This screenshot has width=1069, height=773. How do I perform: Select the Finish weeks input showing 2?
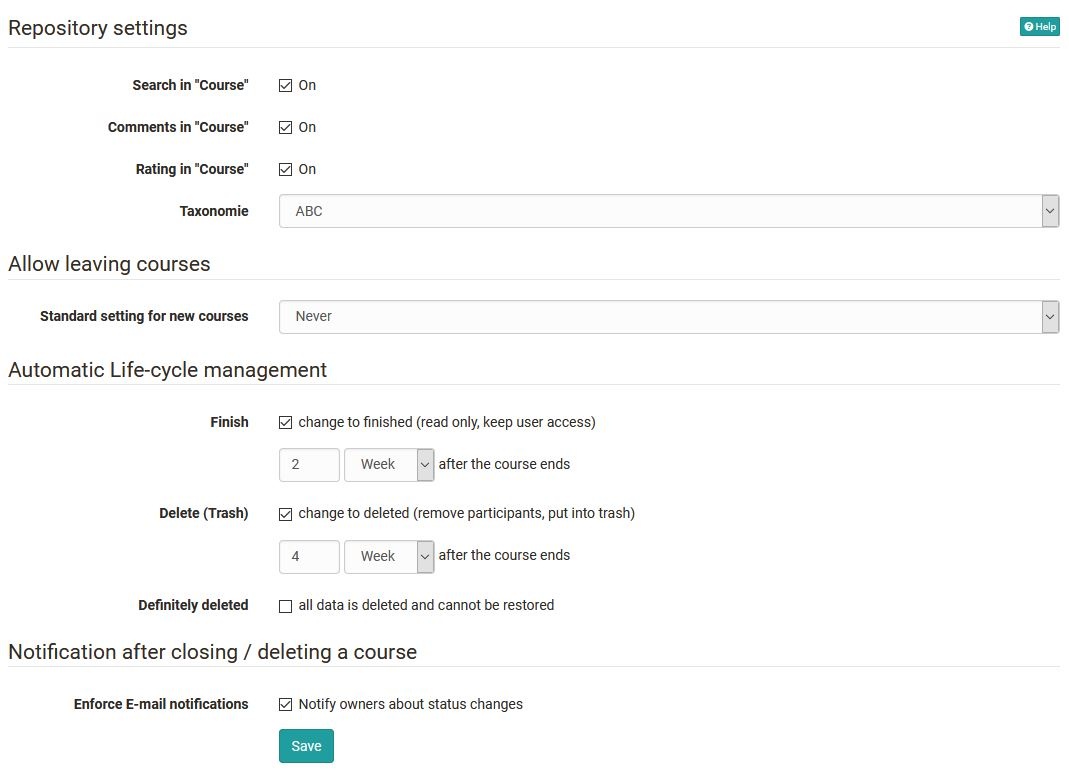coord(308,464)
